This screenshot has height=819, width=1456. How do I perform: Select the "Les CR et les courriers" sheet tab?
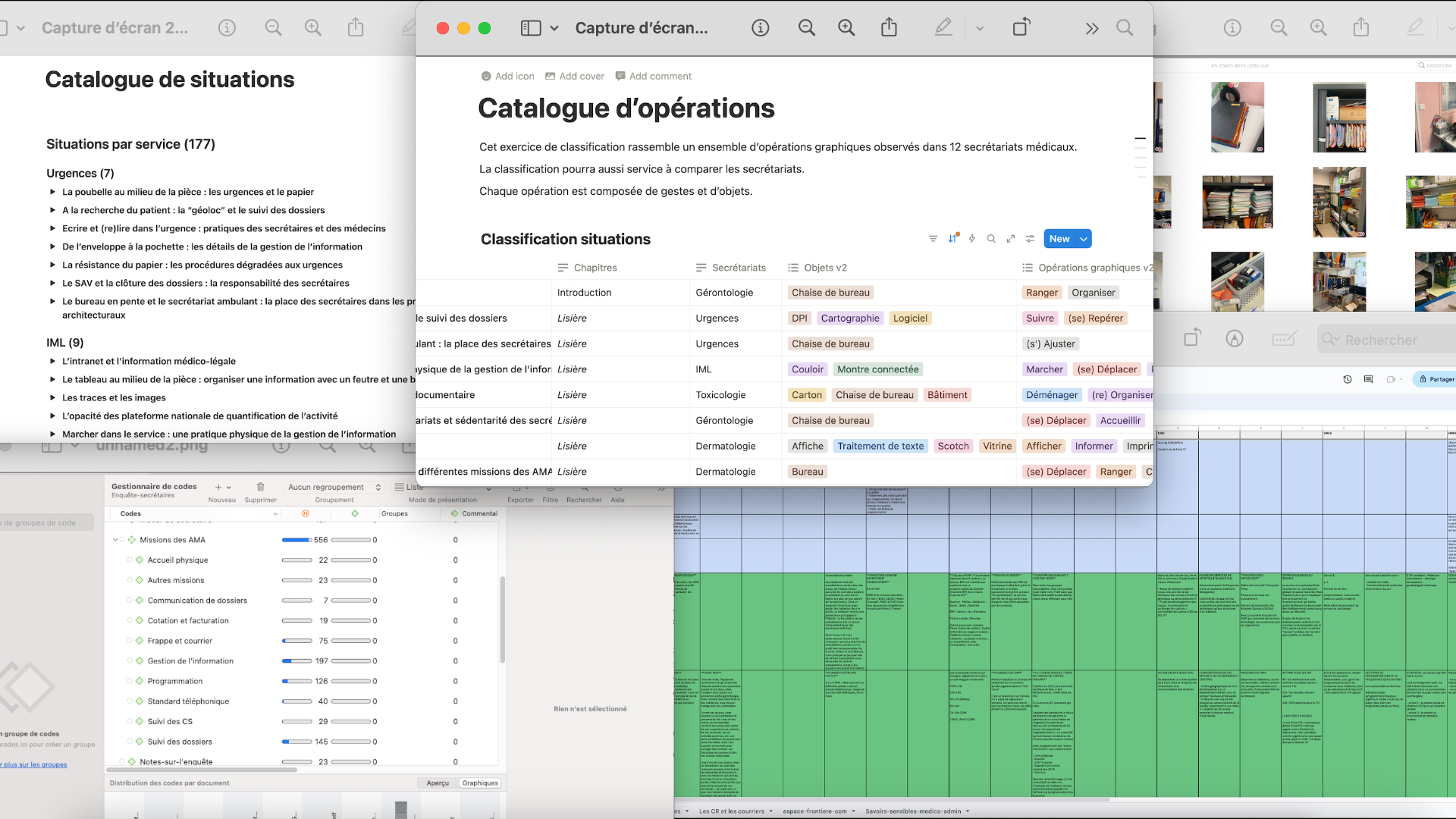pyautogui.click(x=732, y=811)
